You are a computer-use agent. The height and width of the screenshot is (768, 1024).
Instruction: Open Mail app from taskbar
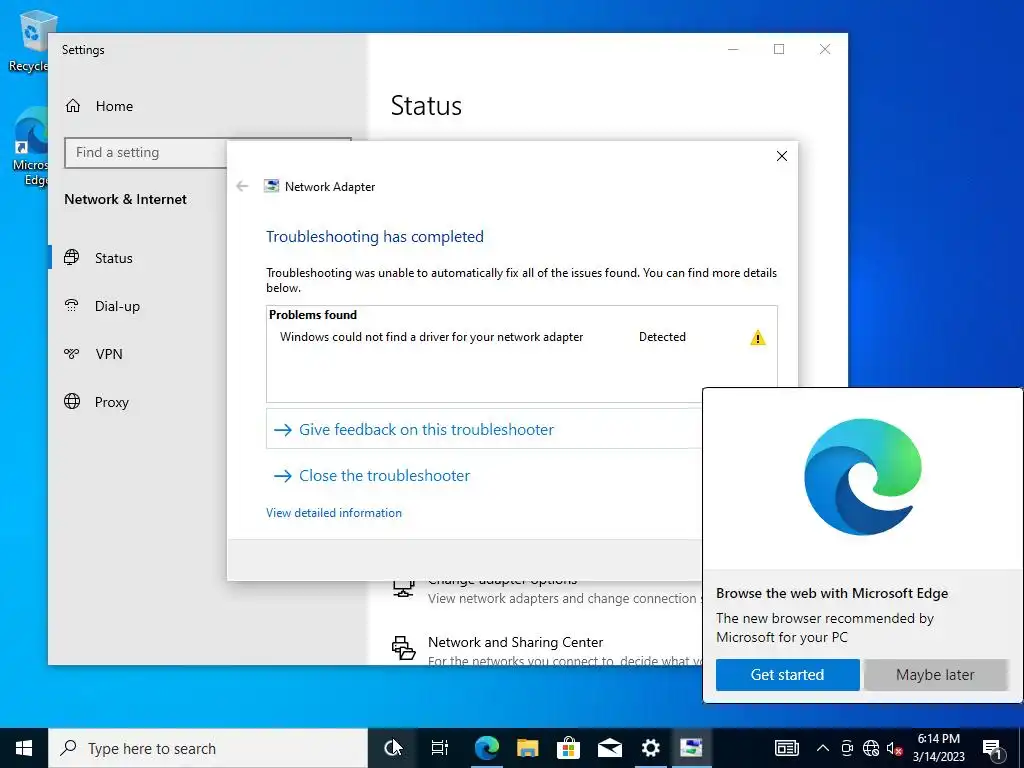(609, 748)
